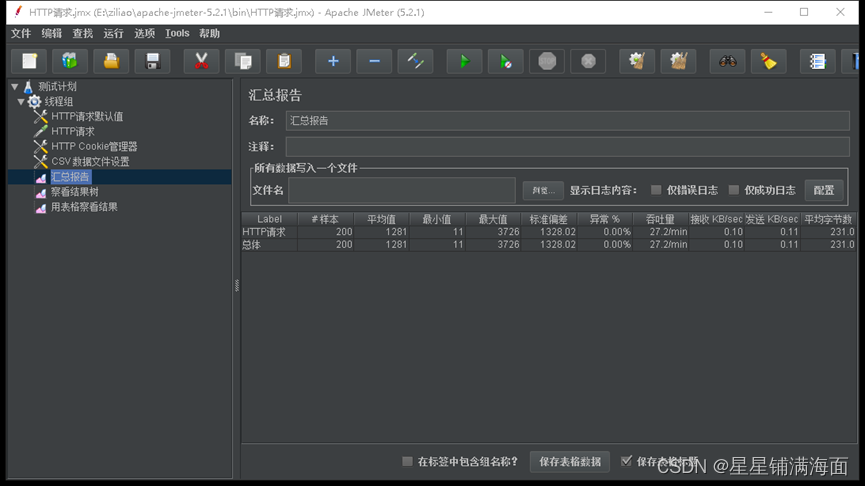
Task: Click the Cut scissors icon
Action: tap(201, 61)
